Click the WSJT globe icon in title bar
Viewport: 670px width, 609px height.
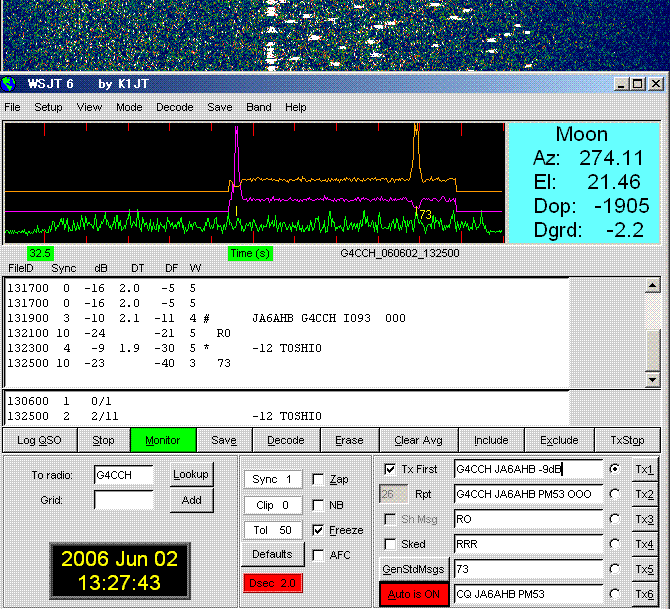11,84
